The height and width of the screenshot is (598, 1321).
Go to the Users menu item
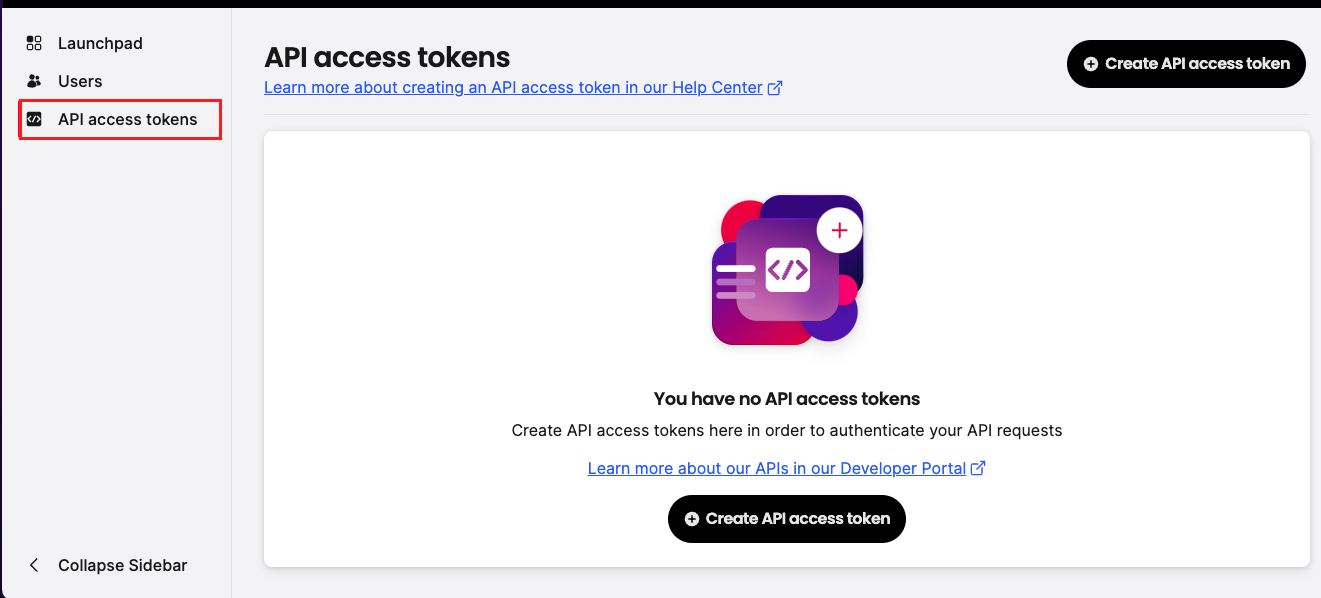coord(80,81)
